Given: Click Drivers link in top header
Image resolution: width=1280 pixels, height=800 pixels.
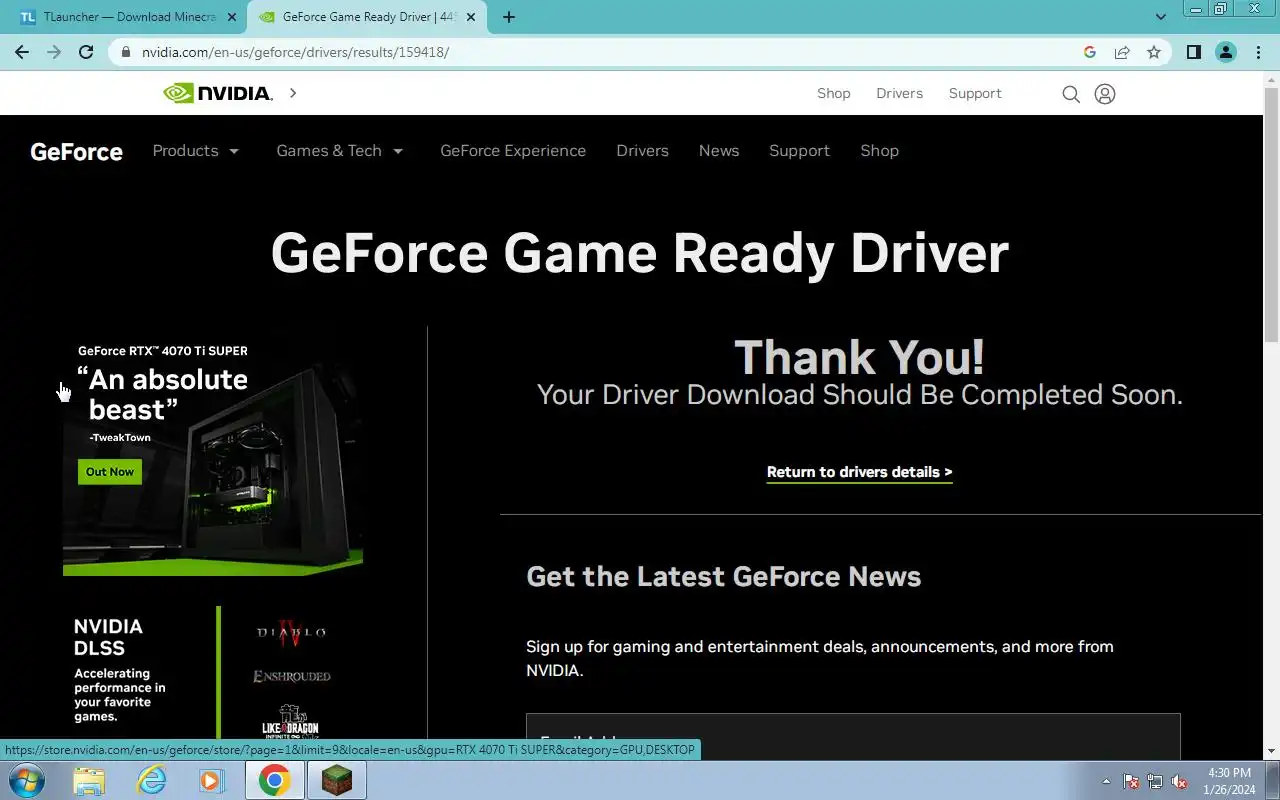Looking at the screenshot, I should tap(899, 93).
